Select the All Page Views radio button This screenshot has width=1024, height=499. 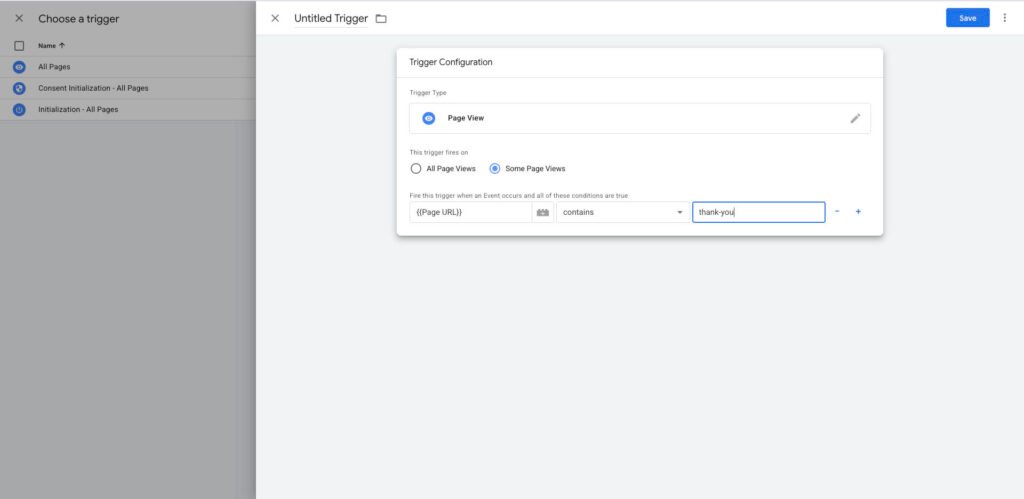[416, 169]
